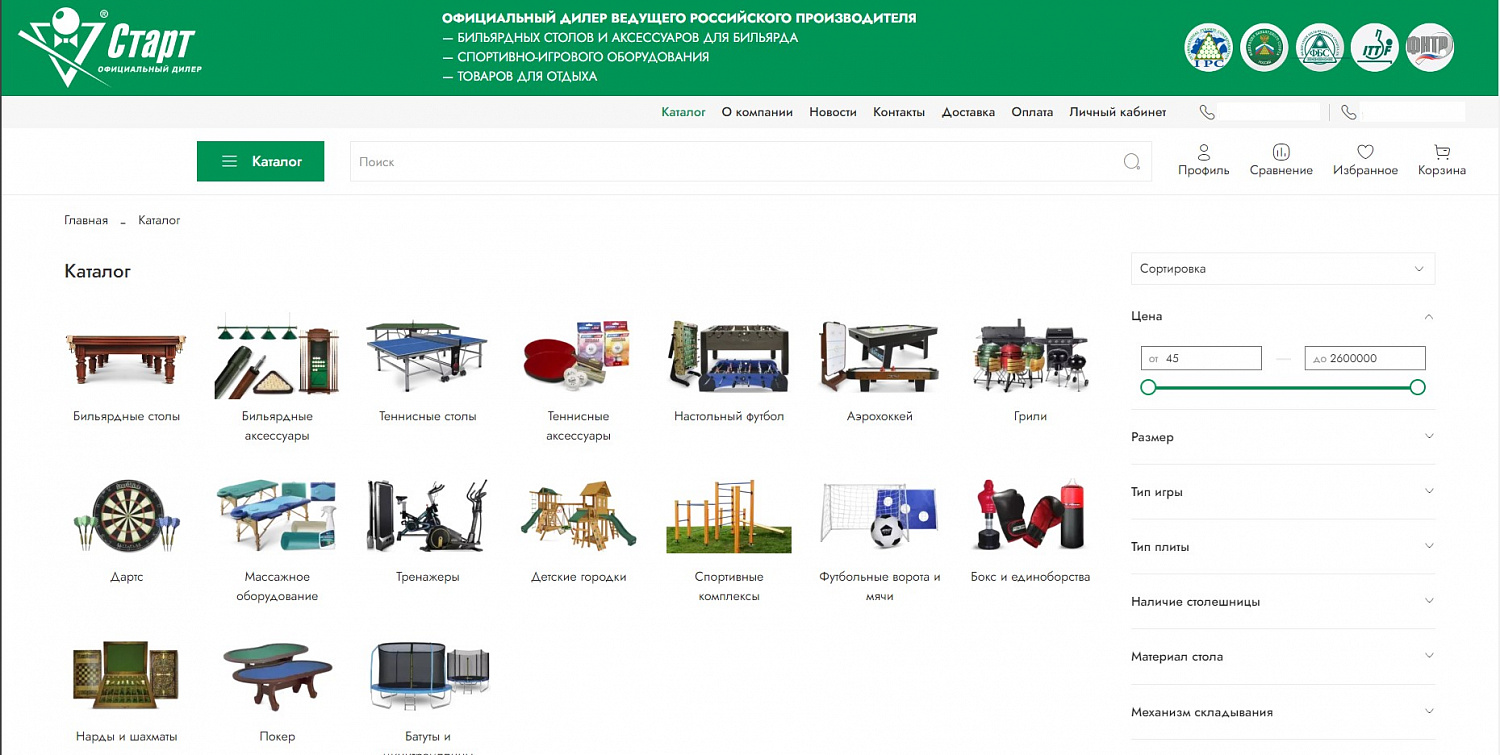Click the ФНТР federation badge icon

[1429, 47]
